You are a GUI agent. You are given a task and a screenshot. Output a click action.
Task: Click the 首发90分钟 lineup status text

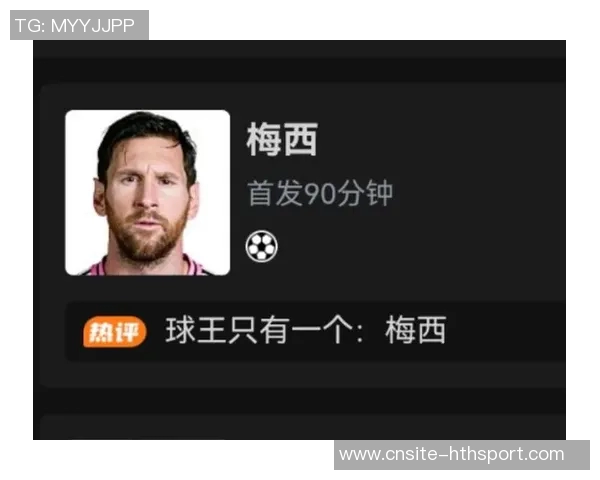(x=320, y=193)
